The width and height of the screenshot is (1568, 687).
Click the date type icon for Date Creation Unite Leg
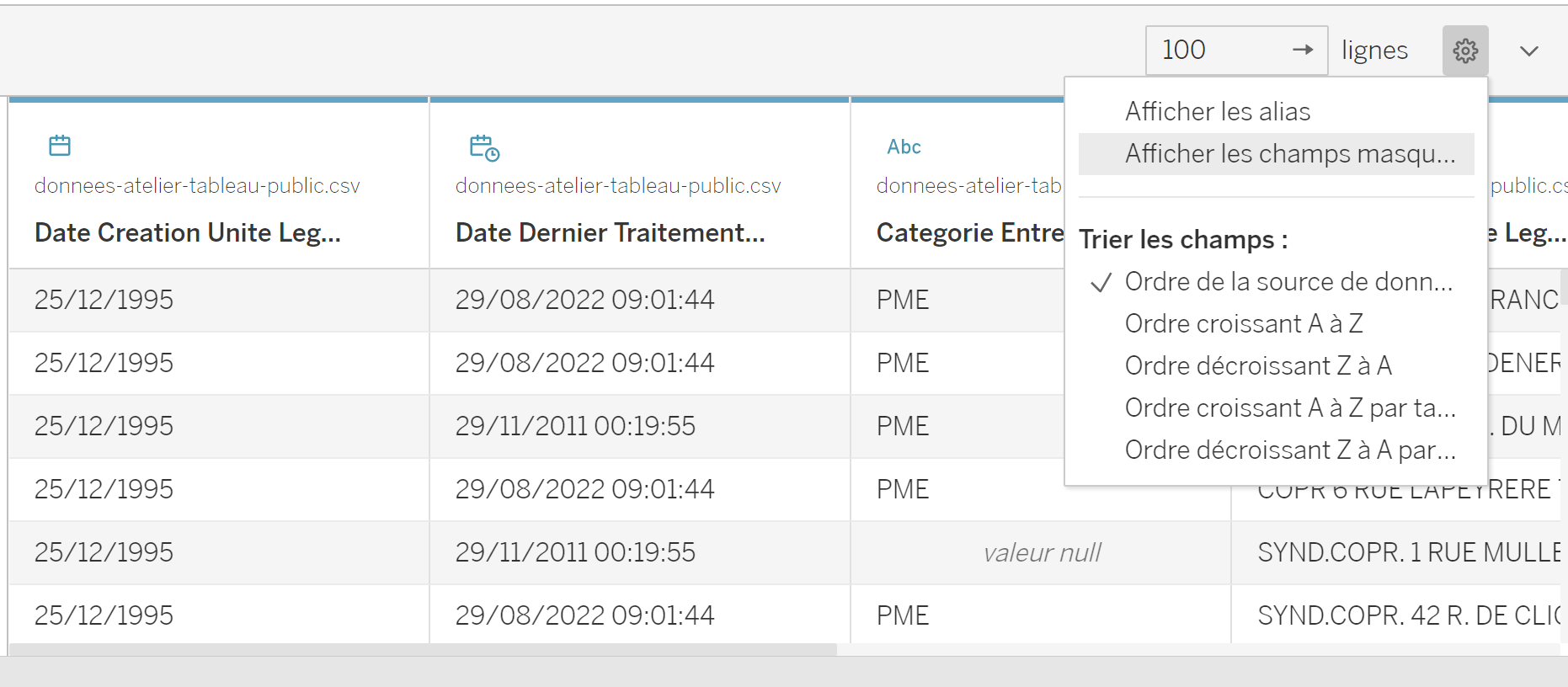pyautogui.click(x=60, y=146)
